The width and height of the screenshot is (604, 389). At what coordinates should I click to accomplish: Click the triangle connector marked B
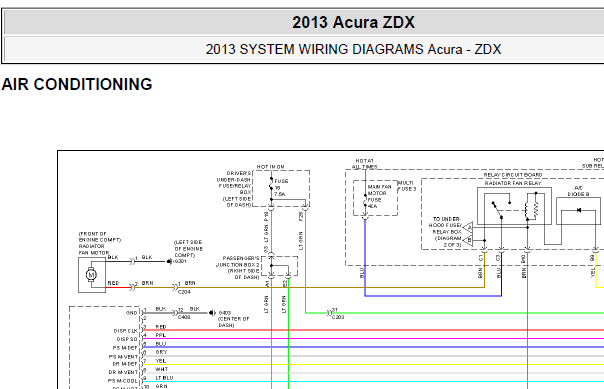tap(468, 241)
